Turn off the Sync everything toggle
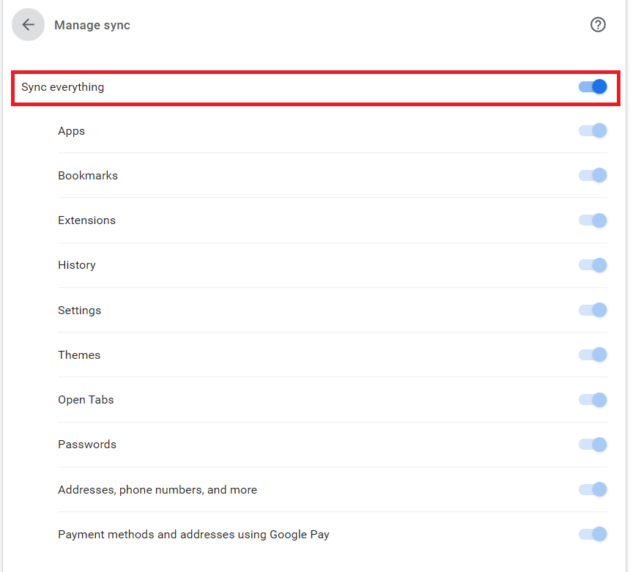The width and height of the screenshot is (630, 572). (593, 87)
